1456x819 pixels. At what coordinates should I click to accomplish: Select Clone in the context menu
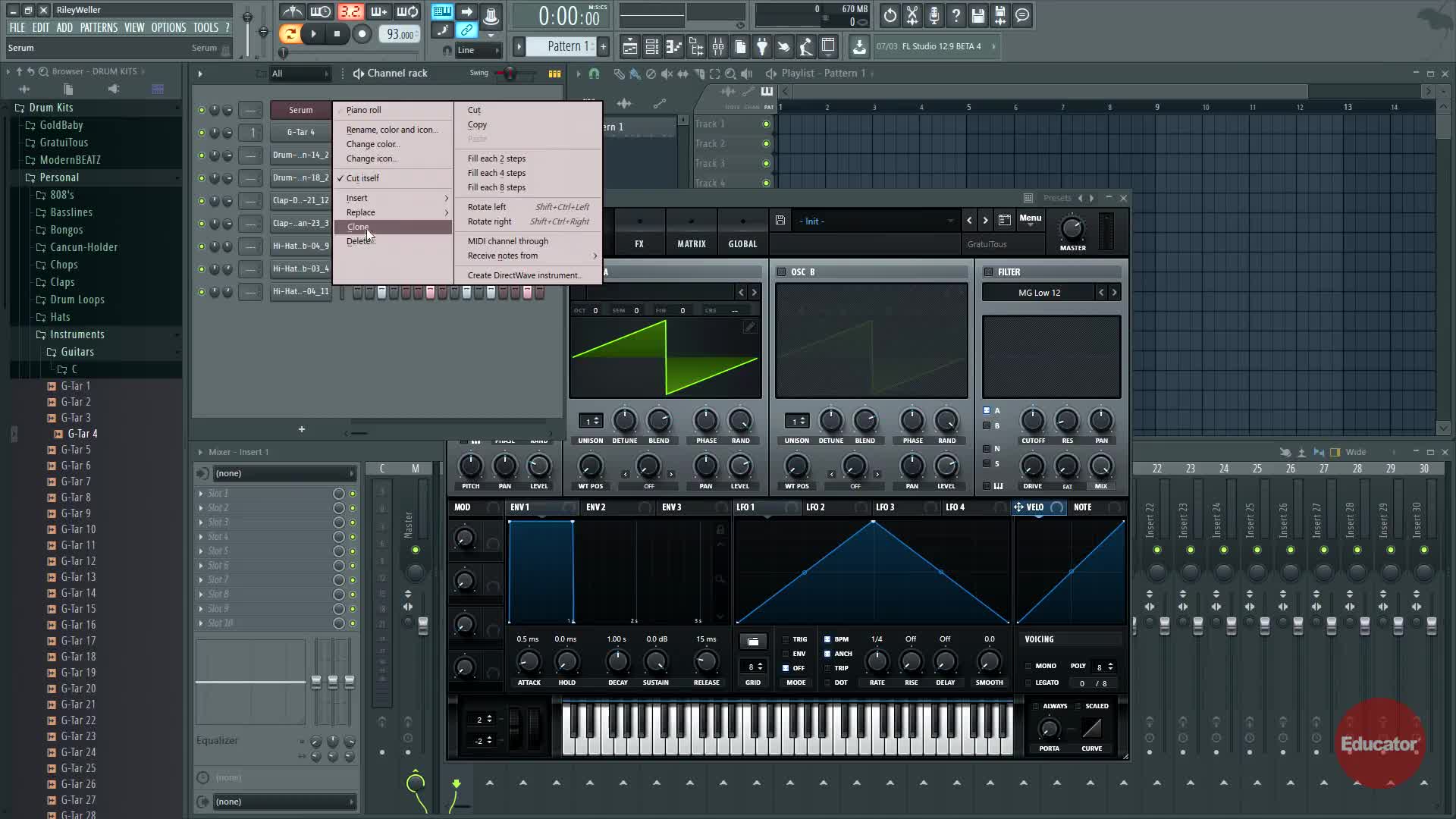coord(358,227)
